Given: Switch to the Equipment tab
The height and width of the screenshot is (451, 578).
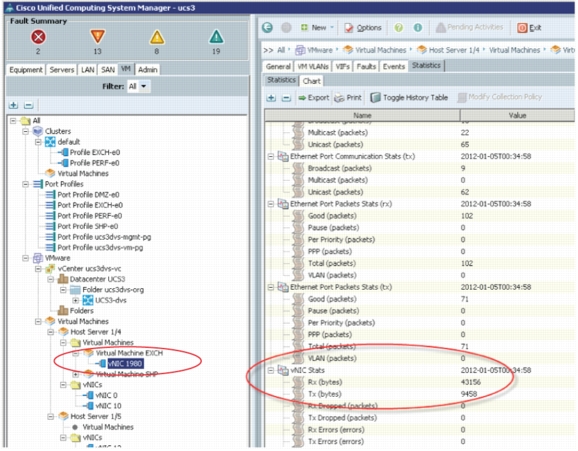Looking at the screenshot, I should [x=26, y=70].
